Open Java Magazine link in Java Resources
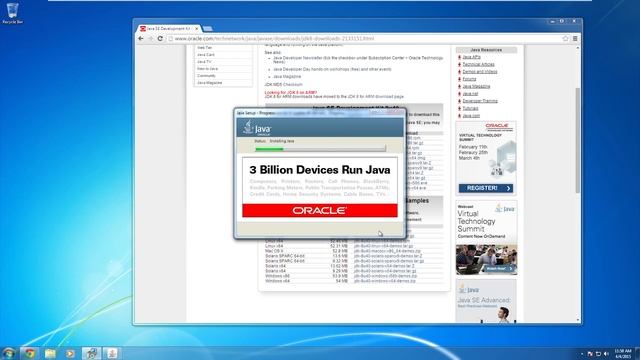The height and width of the screenshot is (360, 640). click(476, 87)
